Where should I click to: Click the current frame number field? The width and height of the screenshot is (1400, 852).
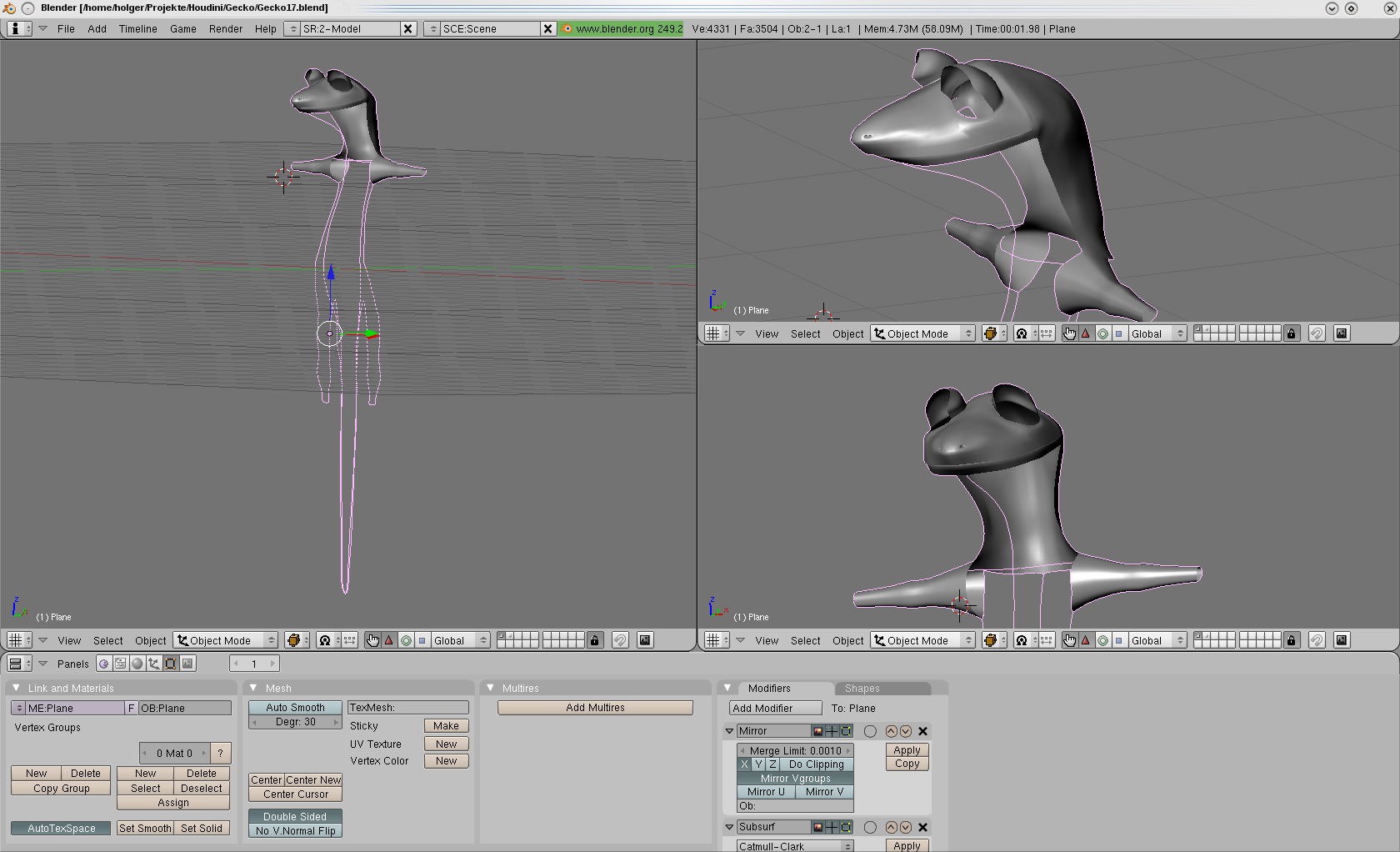[254, 664]
